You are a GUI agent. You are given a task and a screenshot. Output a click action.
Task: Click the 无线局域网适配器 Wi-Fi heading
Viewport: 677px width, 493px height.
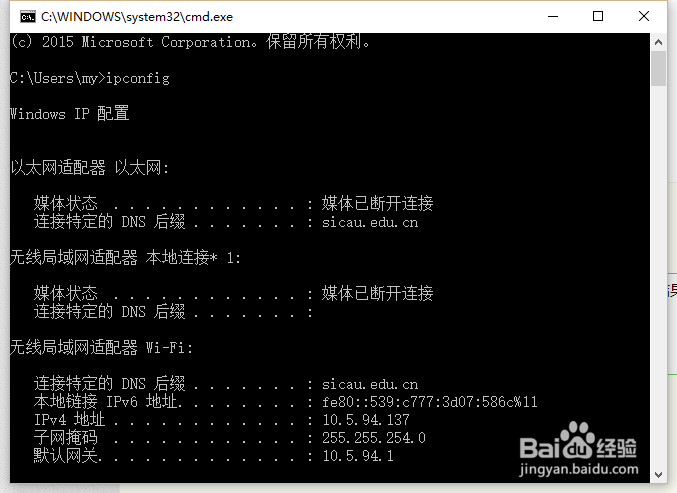click(101, 347)
